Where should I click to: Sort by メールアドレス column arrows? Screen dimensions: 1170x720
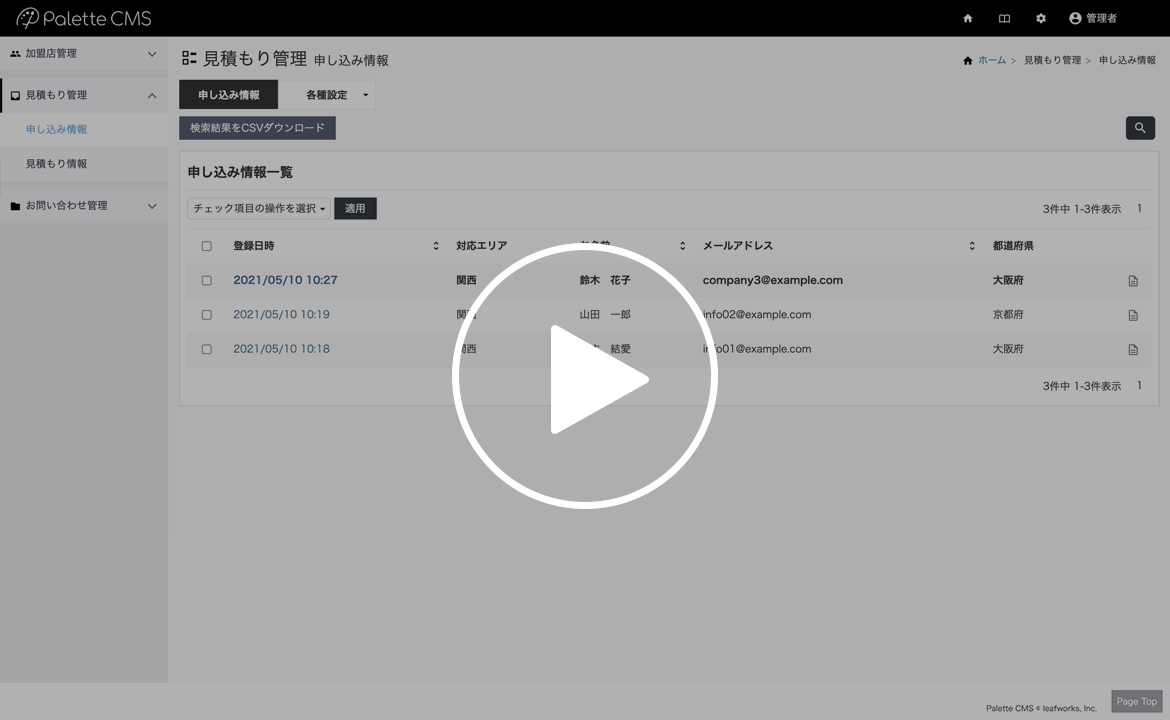(x=972, y=246)
